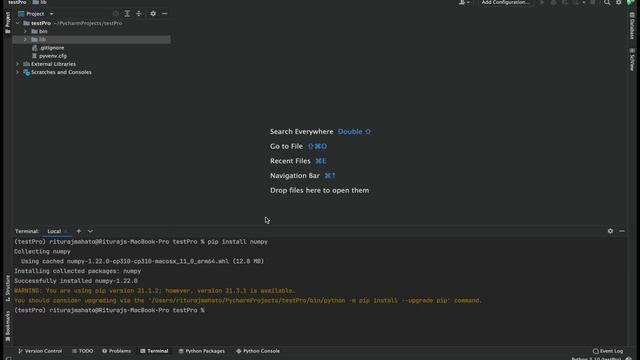
Task: Click the 'pip install numpy' command text
Action: [238, 242]
